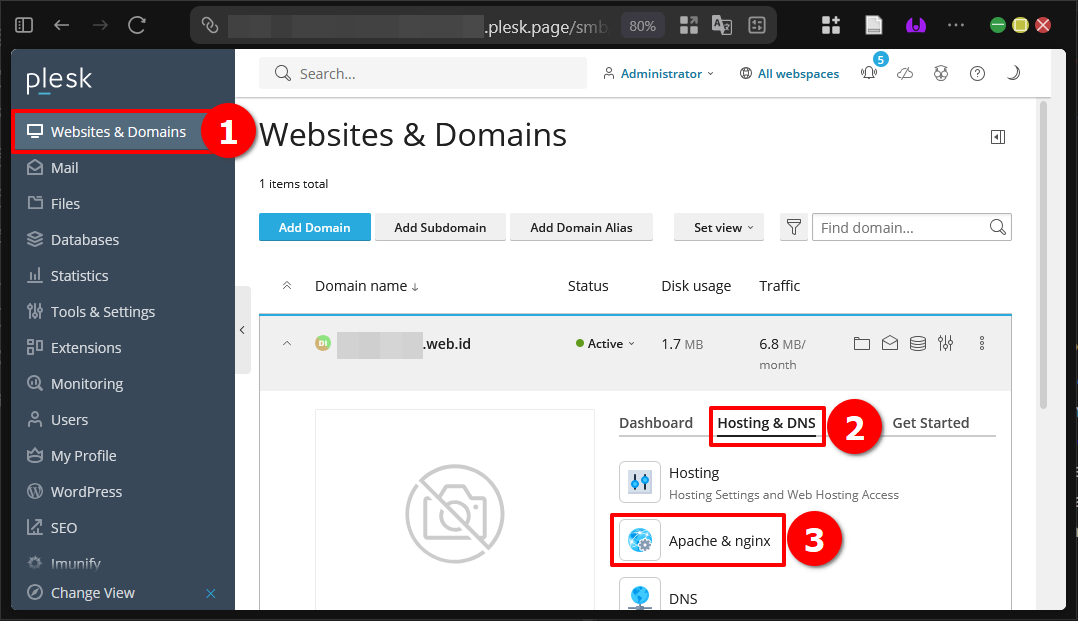Open browser three-dot overflow menu
The image size is (1078, 621).
point(956,25)
